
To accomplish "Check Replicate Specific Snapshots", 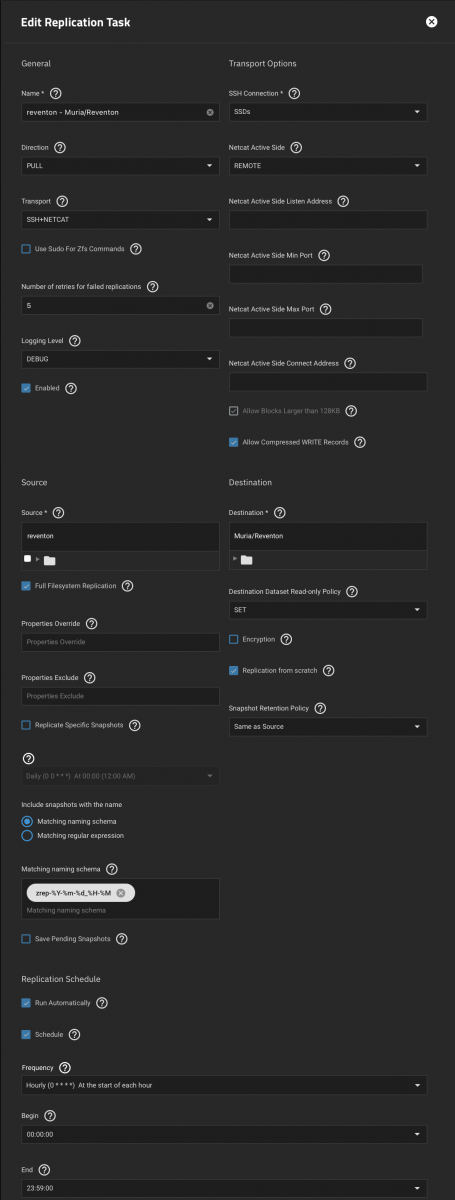I will (x=26, y=724).
